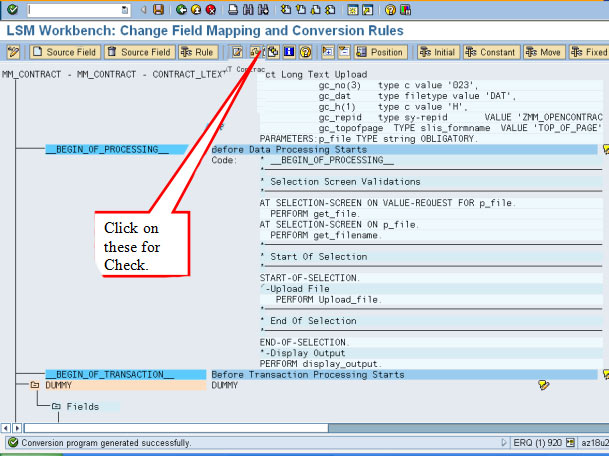
Task: Go to Last Page icon
Action: click(330, 9)
